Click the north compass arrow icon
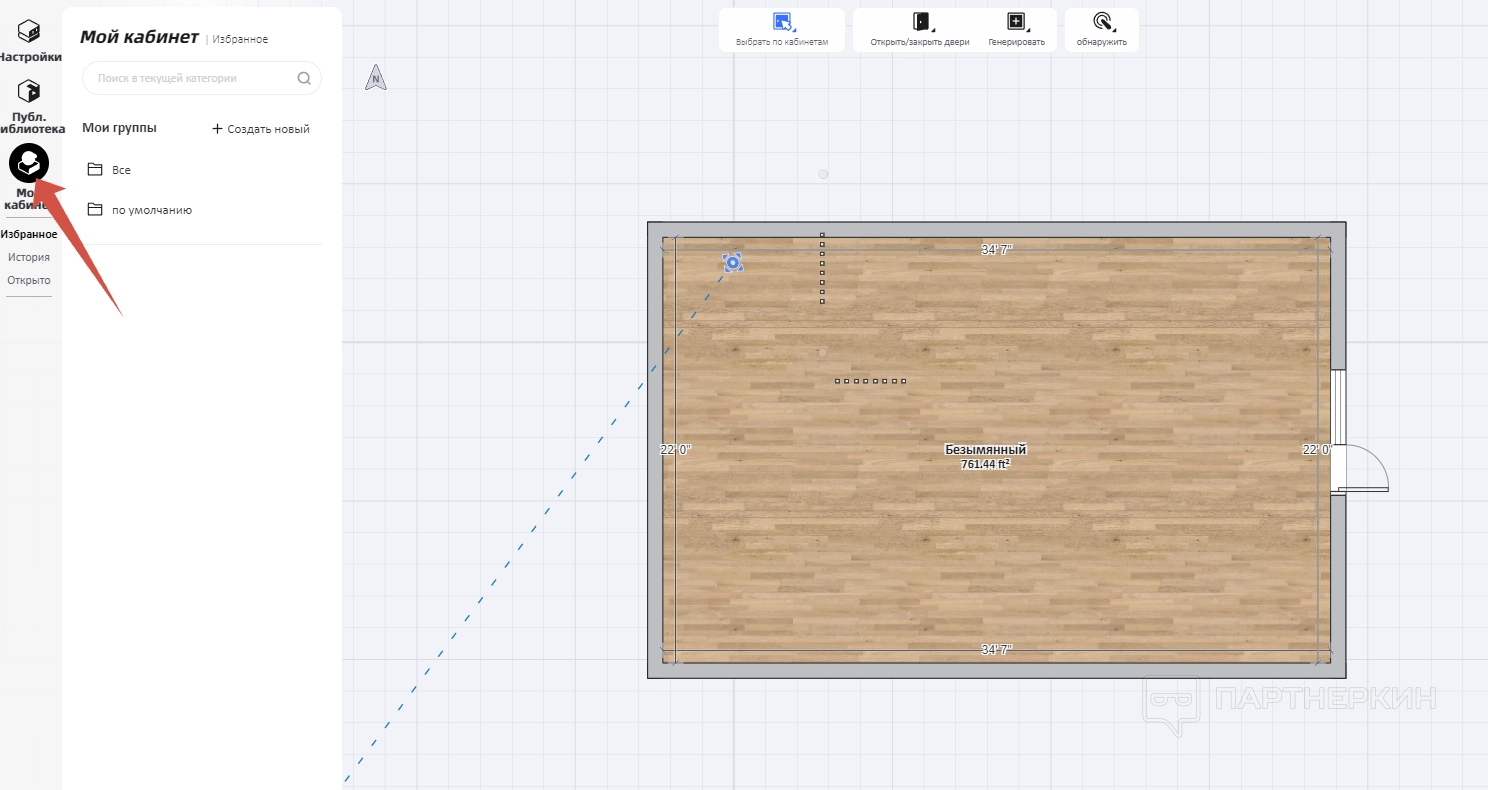The width and height of the screenshot is (1488, 790). click(376, 78)
